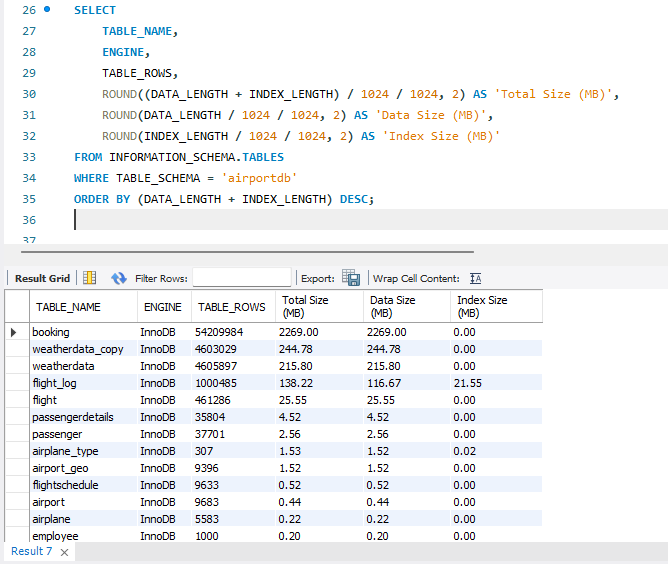This screenshot has height=564, width=668.
Task: Open the Result 7 tab
Action: pos(33,552)
